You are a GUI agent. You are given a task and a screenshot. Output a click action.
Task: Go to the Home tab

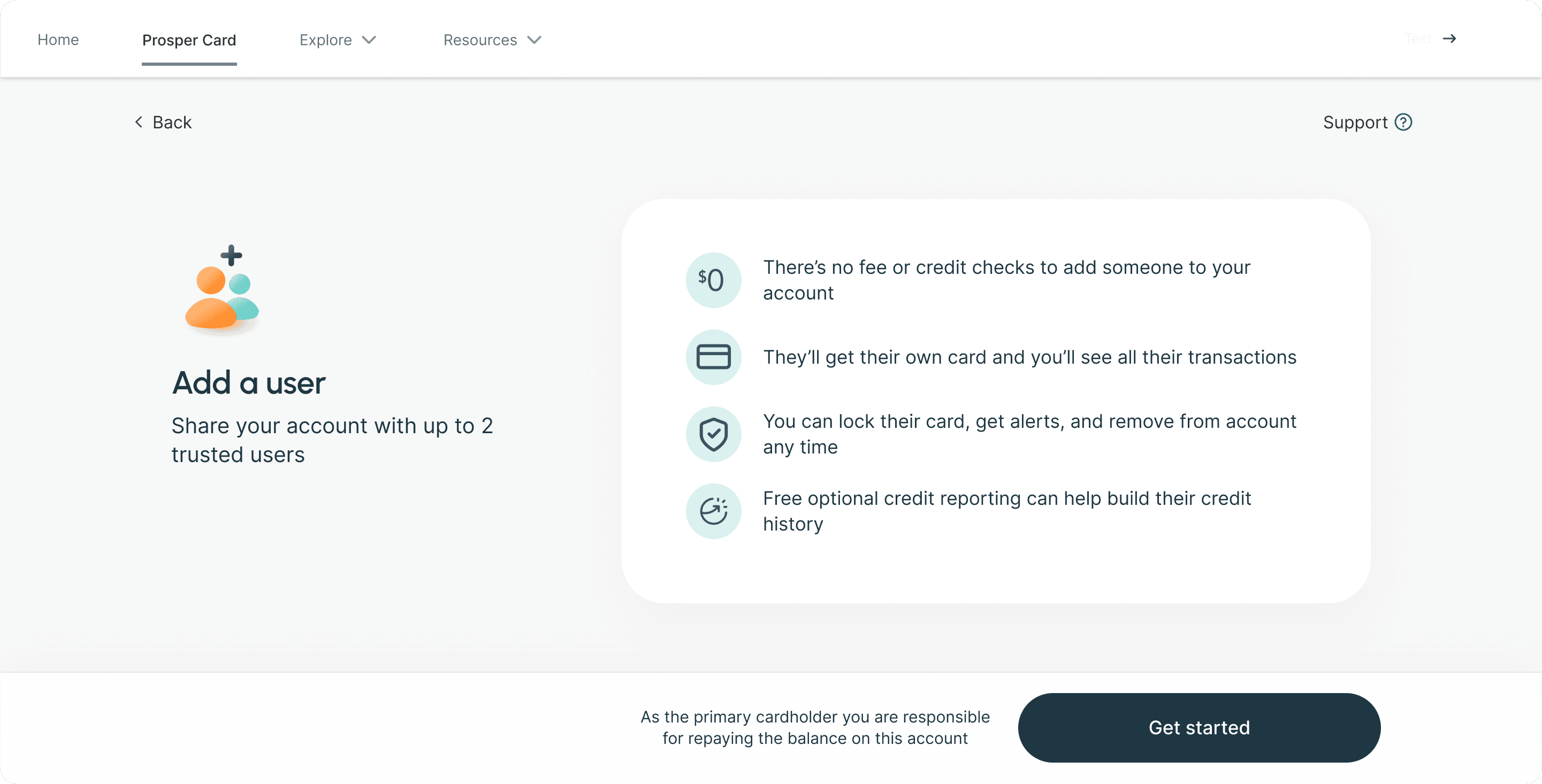pyautogui.click(x=58, y=40)
